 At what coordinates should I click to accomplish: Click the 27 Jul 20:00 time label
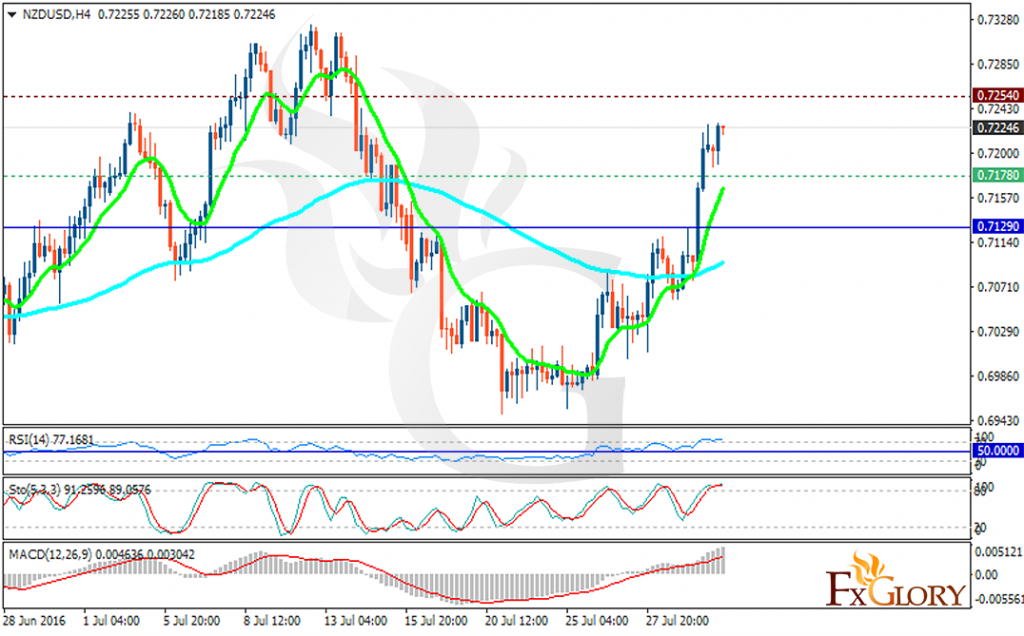coord(677,620)
